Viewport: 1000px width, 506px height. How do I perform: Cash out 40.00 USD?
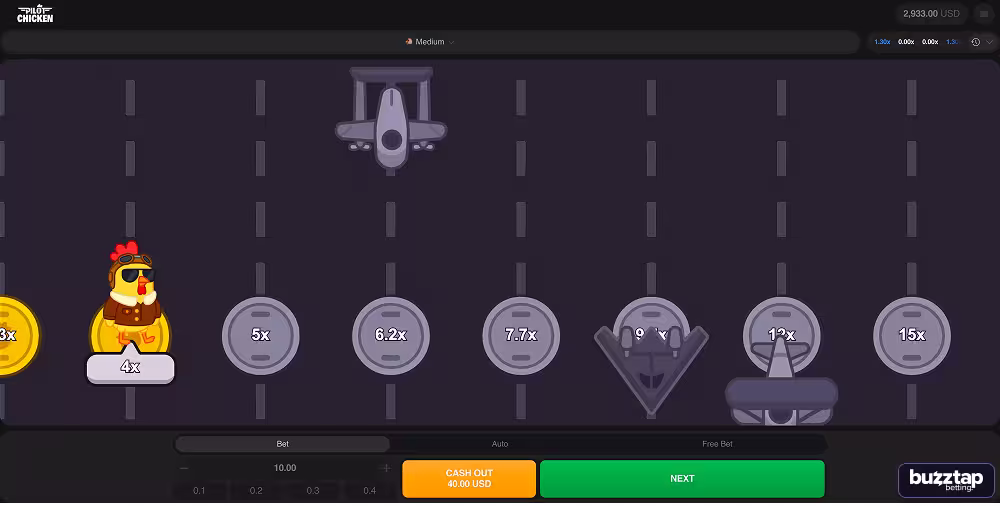[469, 479]
